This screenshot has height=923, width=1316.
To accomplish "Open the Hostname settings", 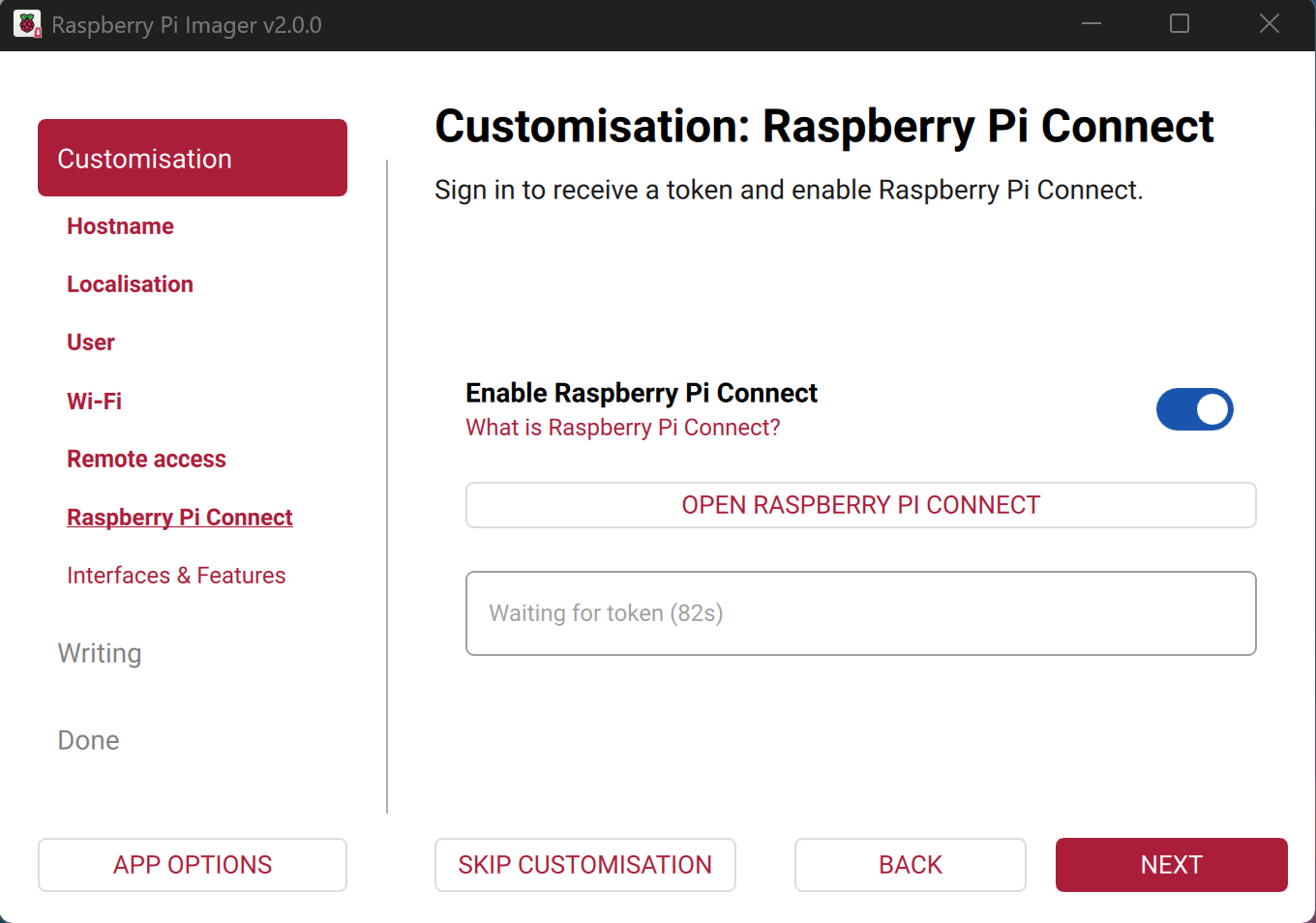I will pyautogui.click(x=120, y=225).
